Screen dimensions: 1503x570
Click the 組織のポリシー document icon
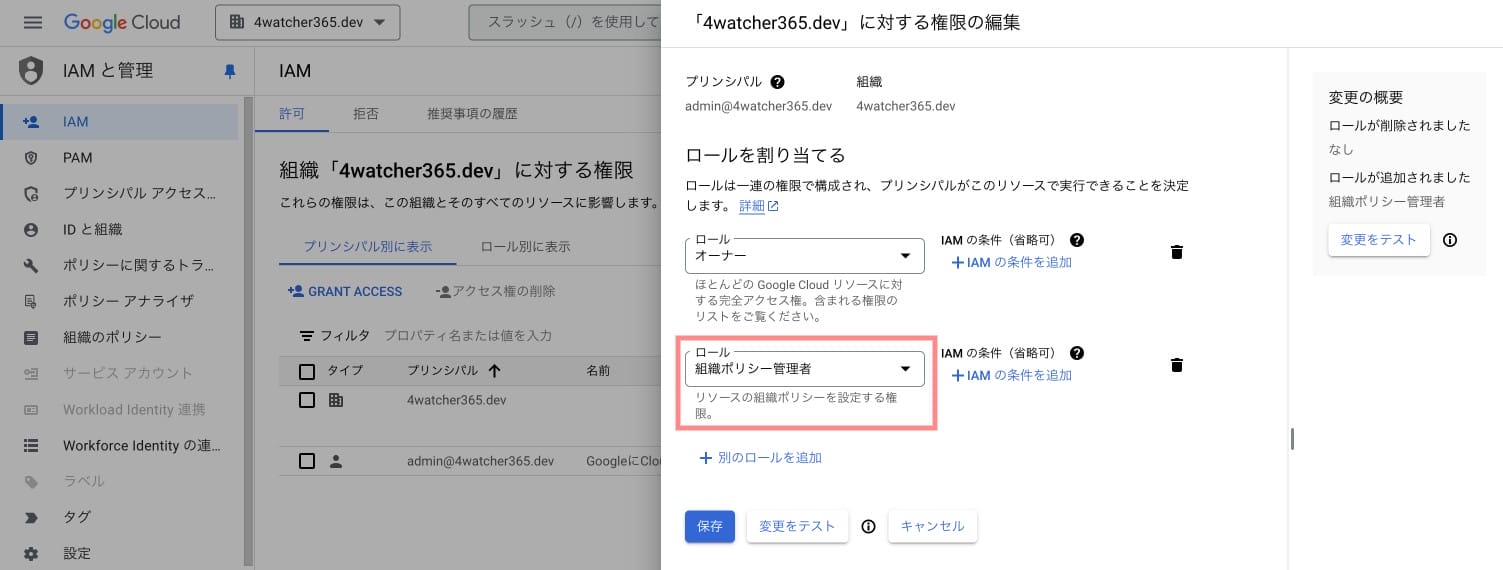[x=31, y=337]
